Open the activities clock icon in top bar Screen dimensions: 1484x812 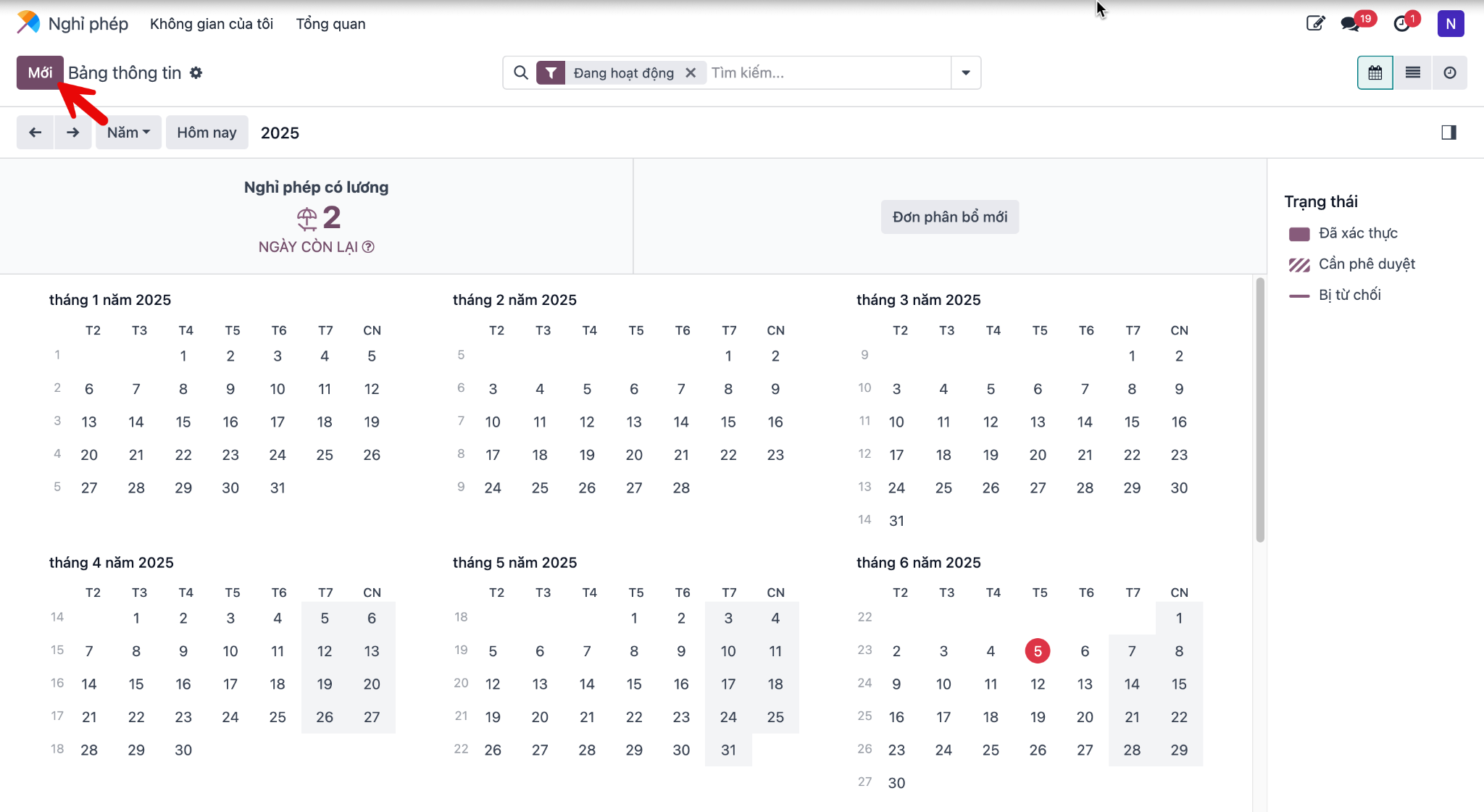[x=1402, y=23]
